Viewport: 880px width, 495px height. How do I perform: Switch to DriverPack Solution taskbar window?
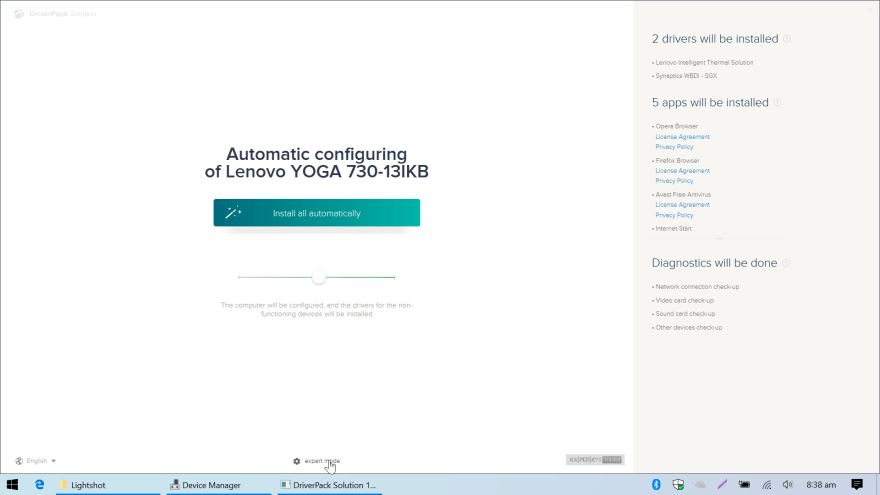[x=330, y=485]
